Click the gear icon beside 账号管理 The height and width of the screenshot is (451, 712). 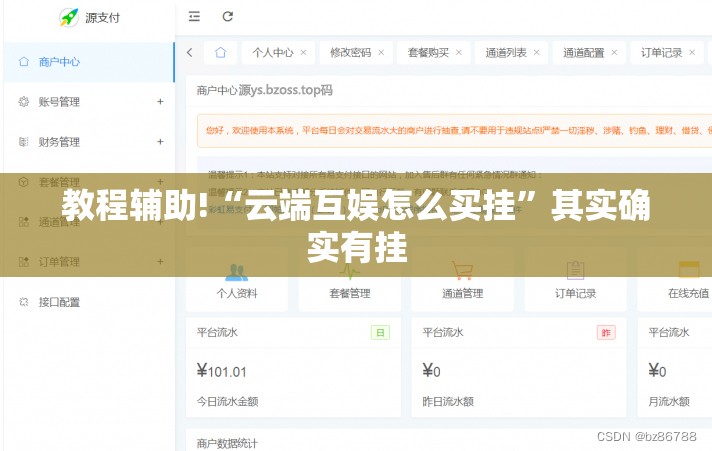(x=24, y=102)
